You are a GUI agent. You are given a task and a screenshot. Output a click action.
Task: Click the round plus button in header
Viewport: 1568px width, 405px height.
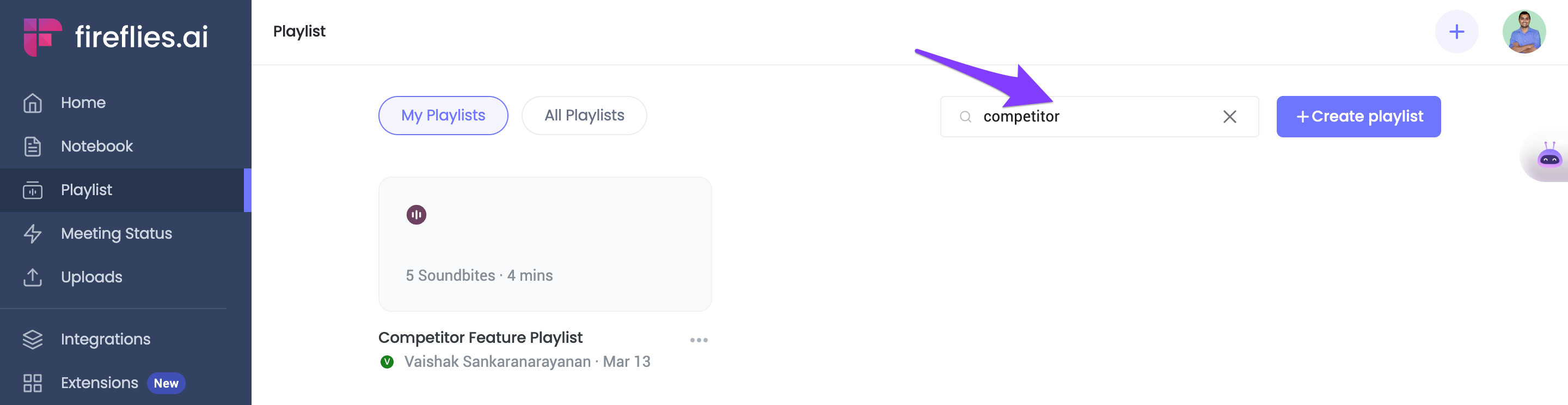(x=1456, y=32)
